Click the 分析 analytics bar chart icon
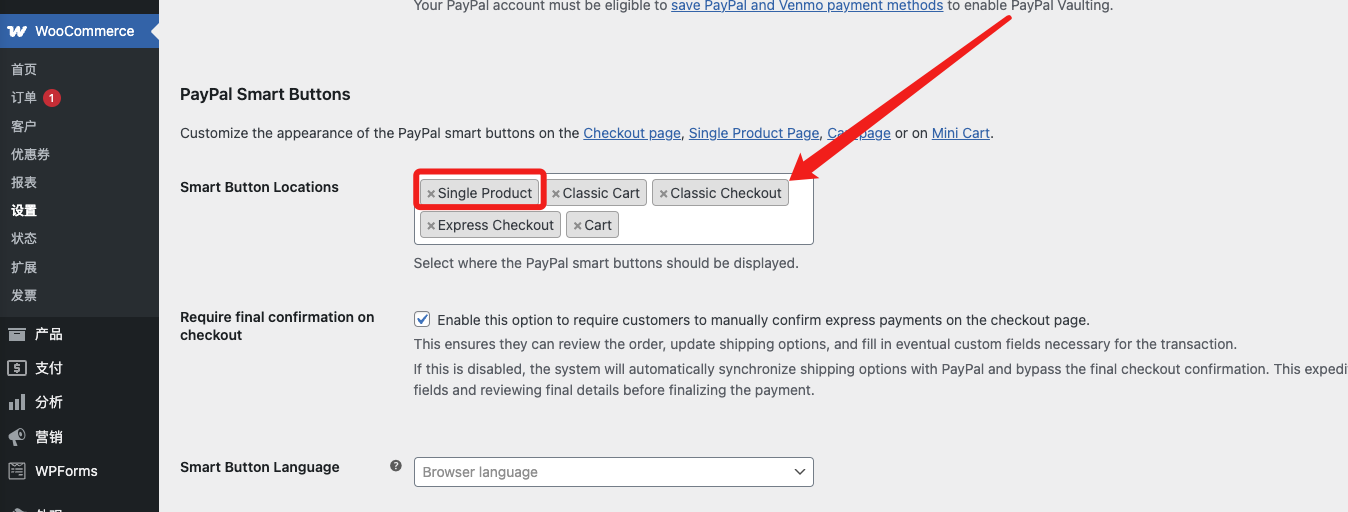The height and width of the screenshot is (512, 1348). (x=17, y=402)
